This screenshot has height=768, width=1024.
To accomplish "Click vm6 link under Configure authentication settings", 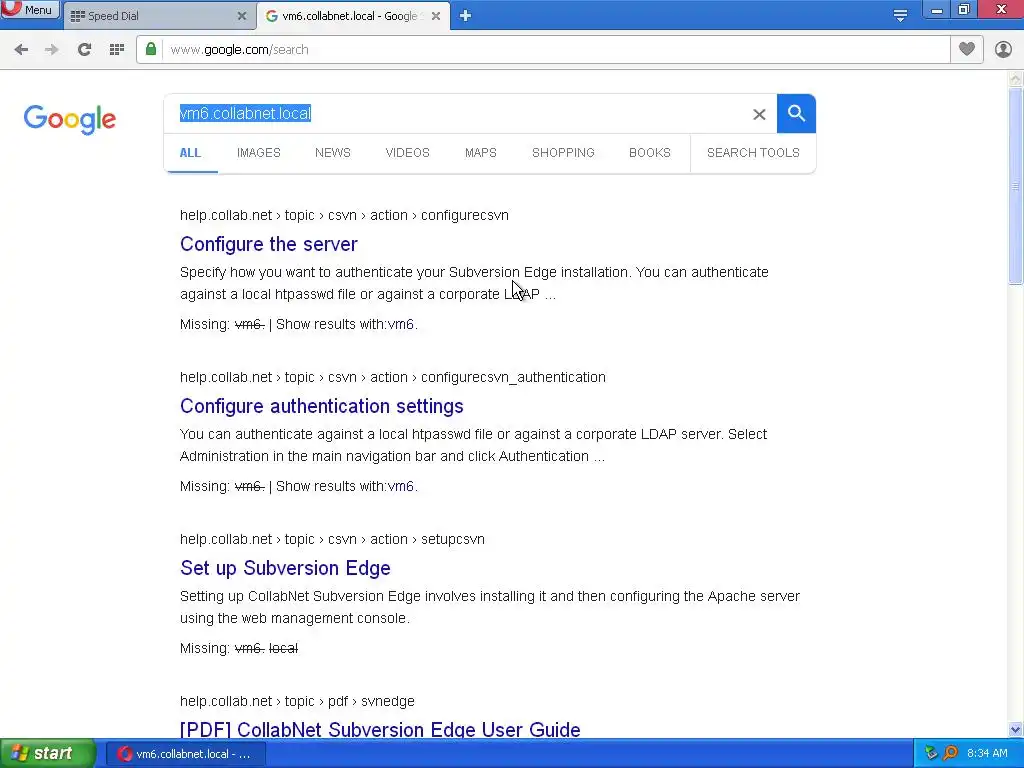I will [x=400, y=487].
